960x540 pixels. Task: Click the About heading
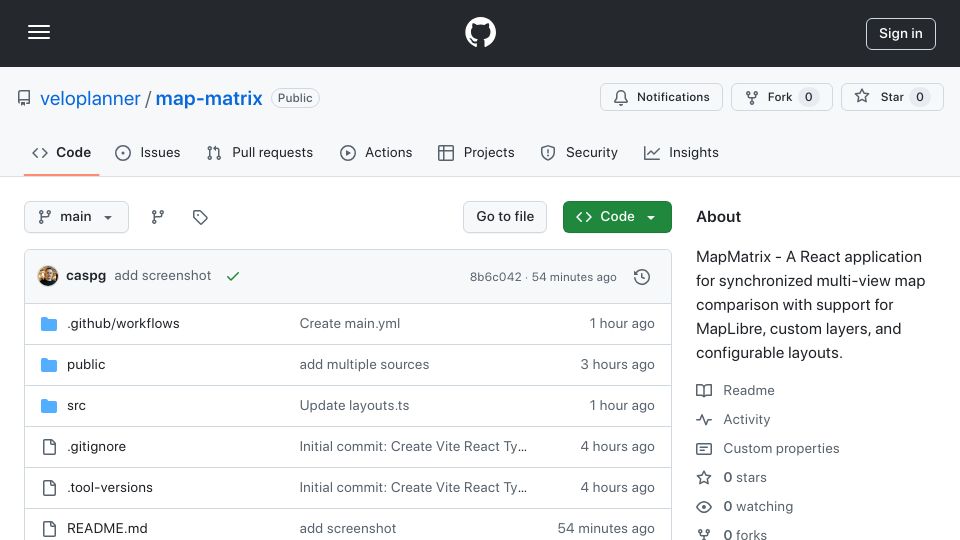tap(718, 217)
